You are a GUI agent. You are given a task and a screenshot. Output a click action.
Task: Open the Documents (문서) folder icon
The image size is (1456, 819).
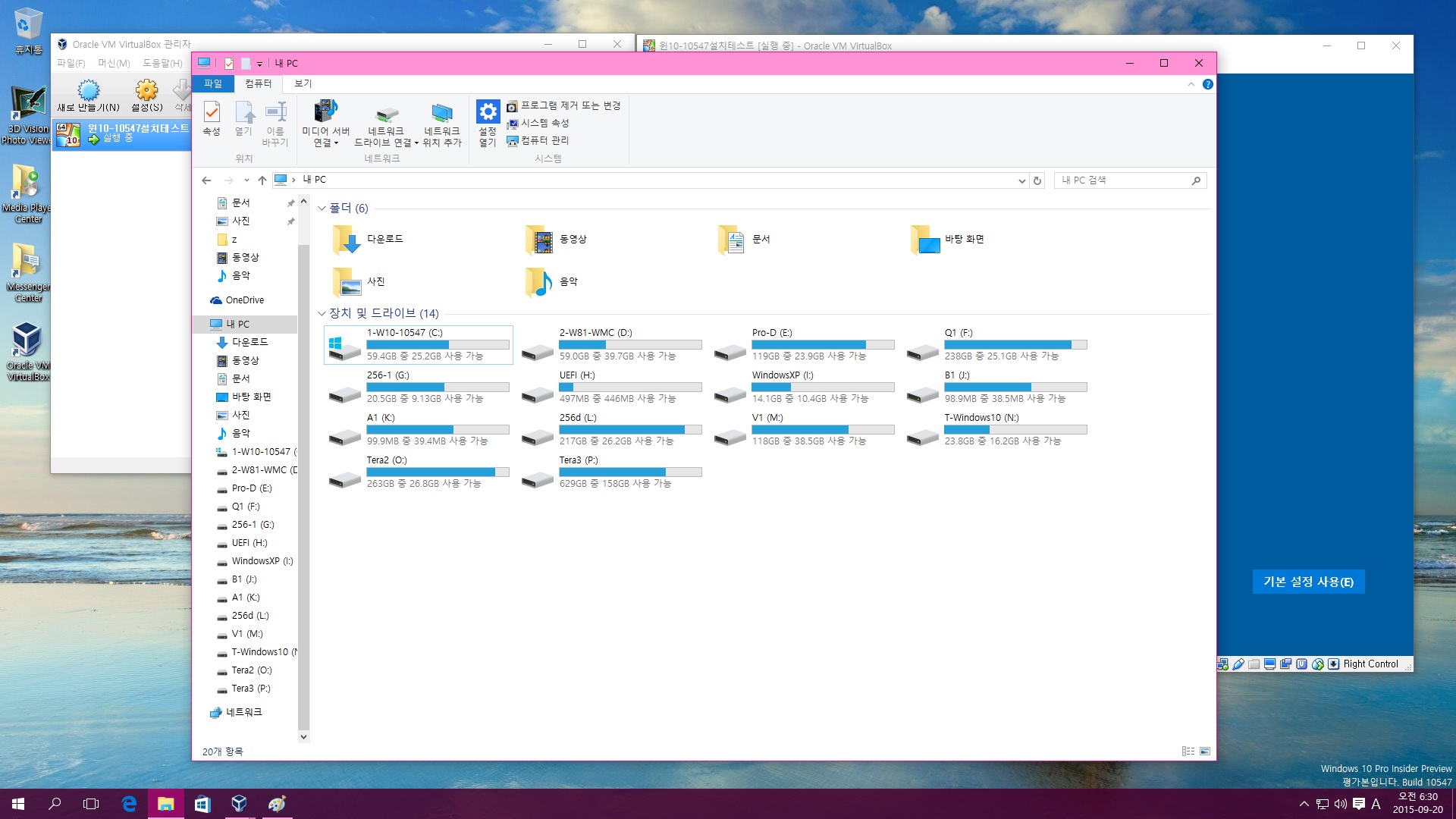point(732,240)
